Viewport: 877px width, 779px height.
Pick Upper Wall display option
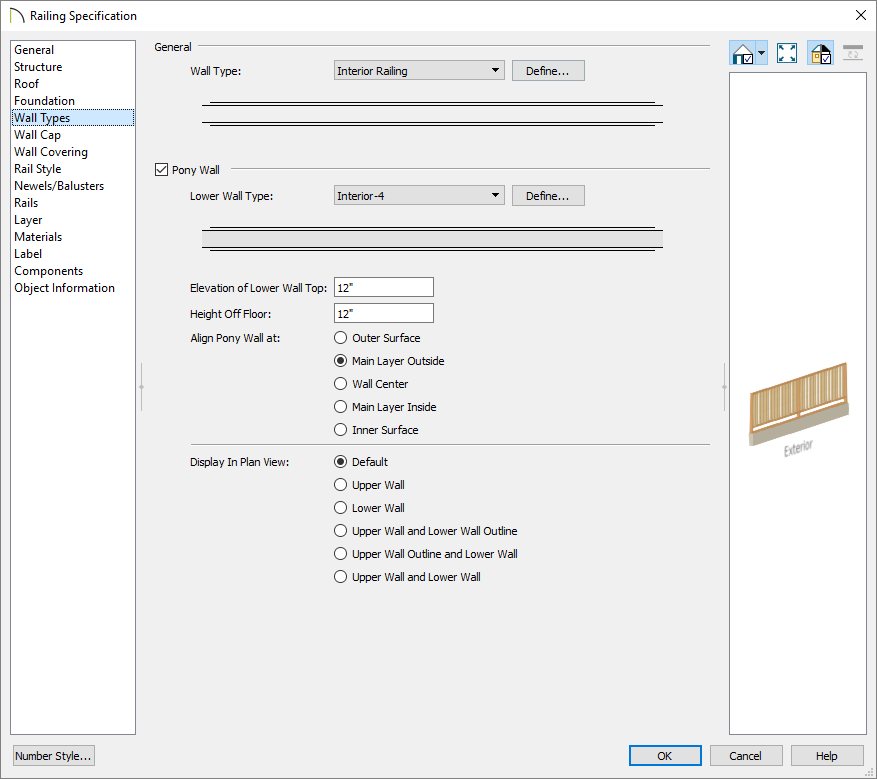click(x=341, y=484)
